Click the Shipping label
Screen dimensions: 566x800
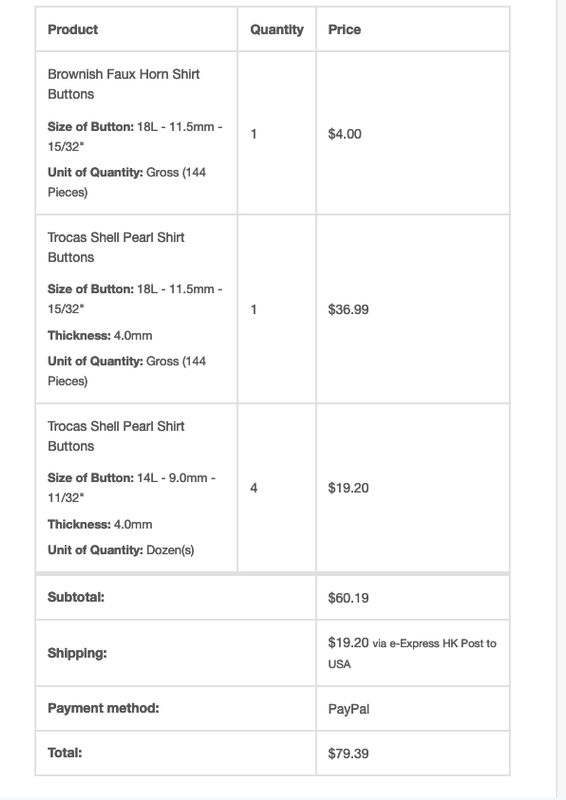point(77,653)
